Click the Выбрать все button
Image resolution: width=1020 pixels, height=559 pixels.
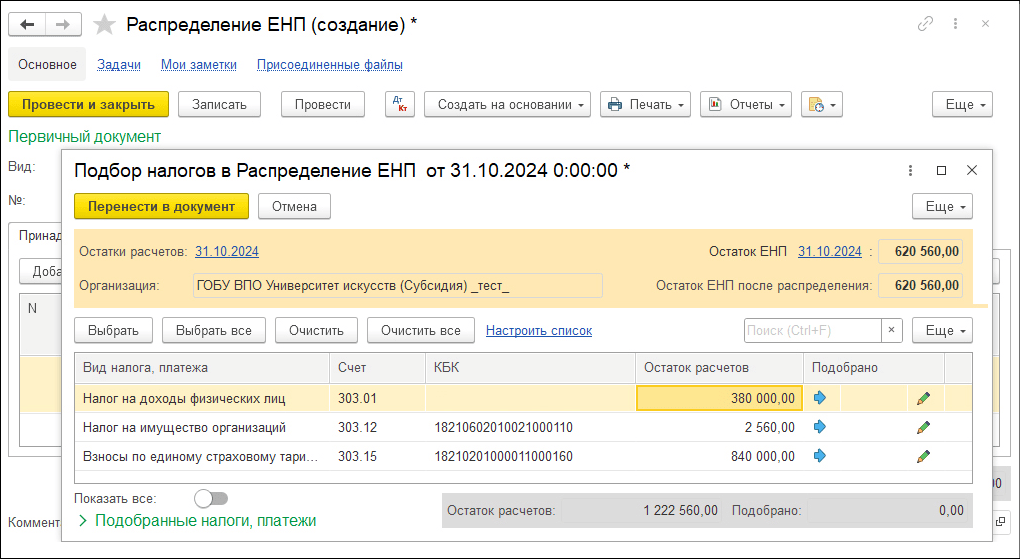(x=213, y=330)
